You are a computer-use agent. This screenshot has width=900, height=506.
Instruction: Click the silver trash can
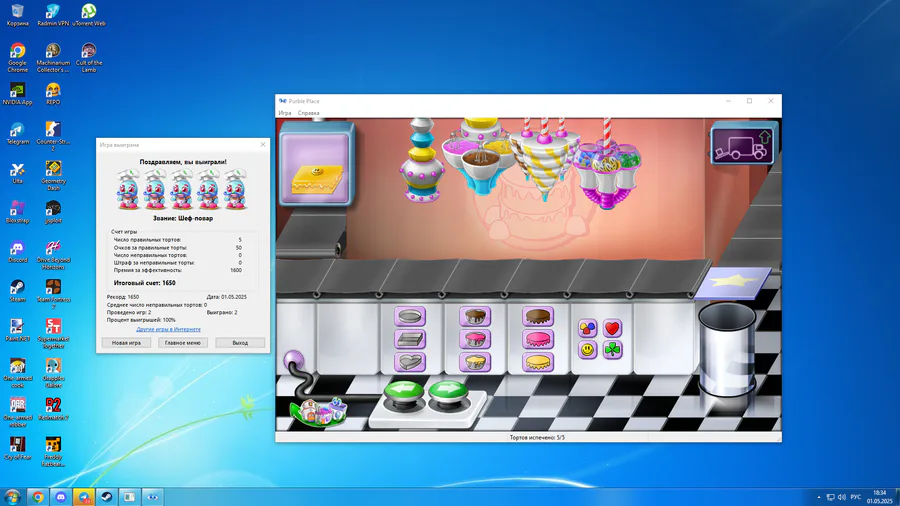coord(727,349)
